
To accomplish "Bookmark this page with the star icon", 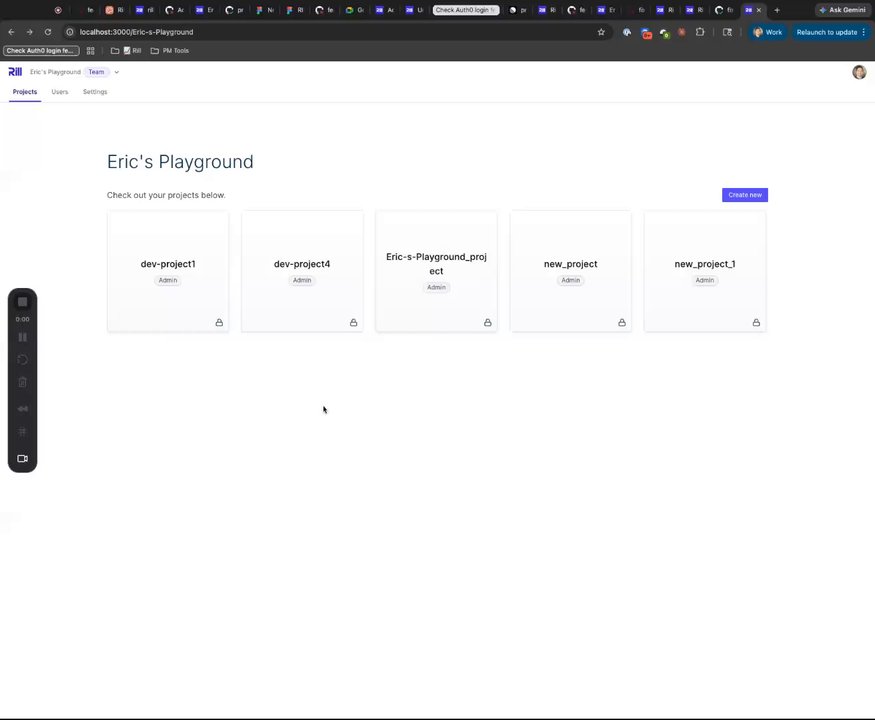I will tap(601, 32).
